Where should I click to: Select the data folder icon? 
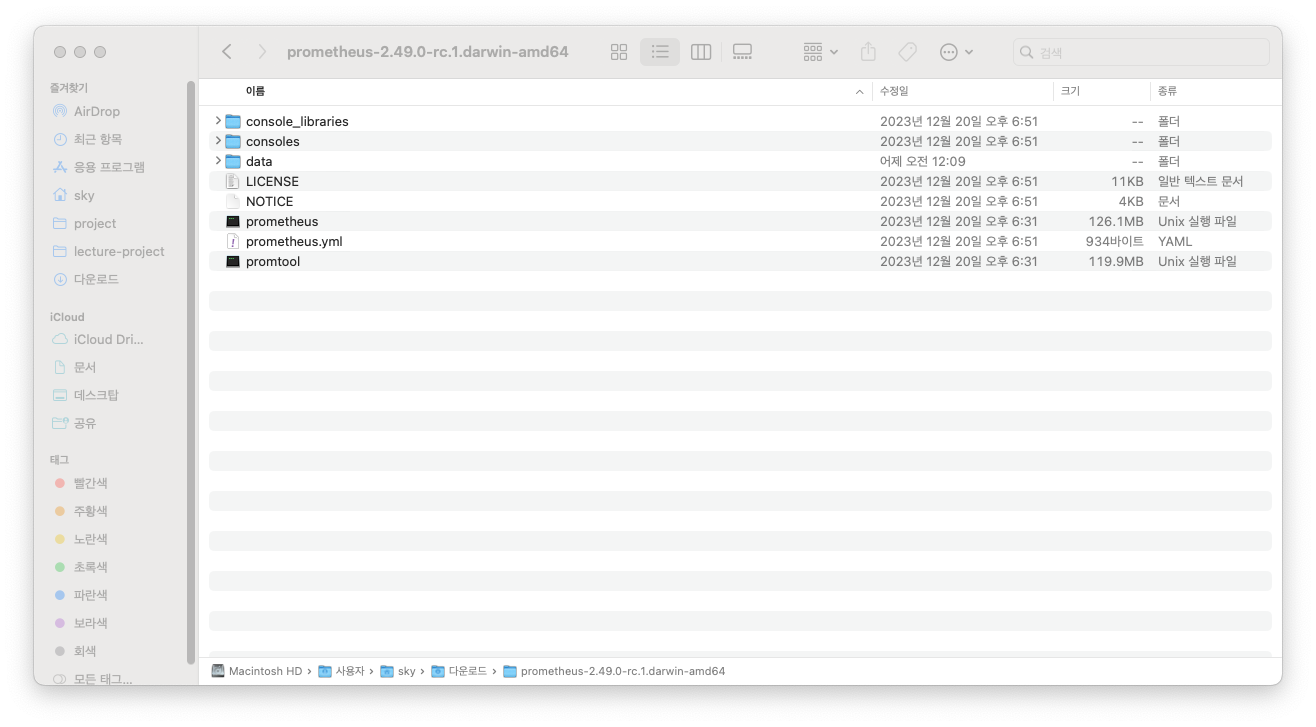(x=233, y=161)
